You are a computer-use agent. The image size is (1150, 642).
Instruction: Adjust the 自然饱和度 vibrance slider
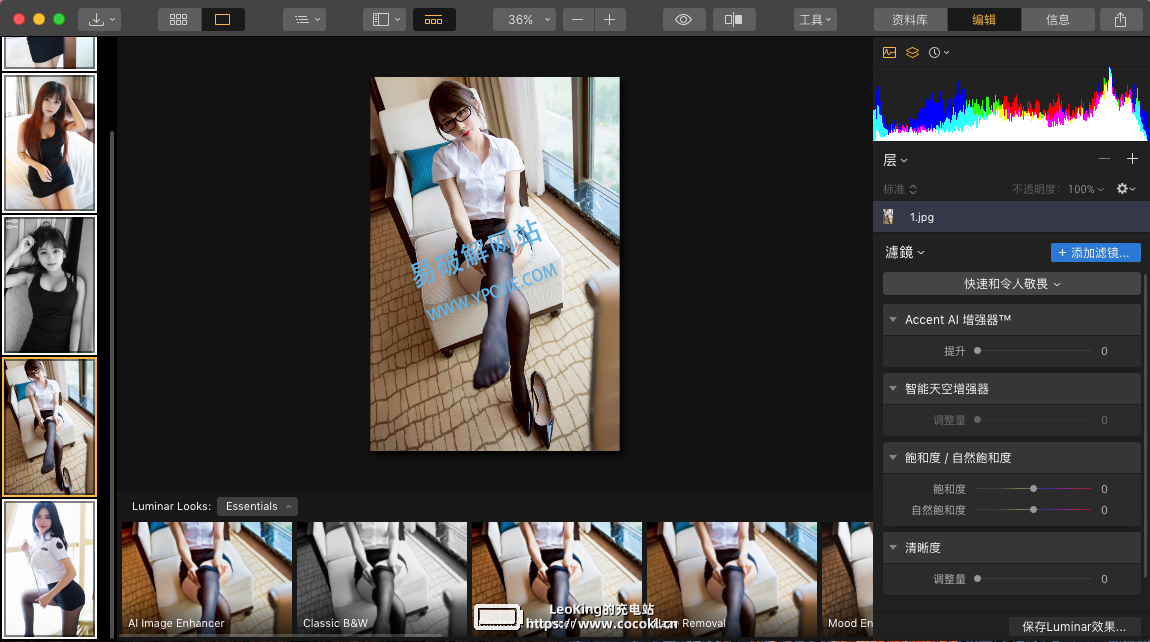1034,510
